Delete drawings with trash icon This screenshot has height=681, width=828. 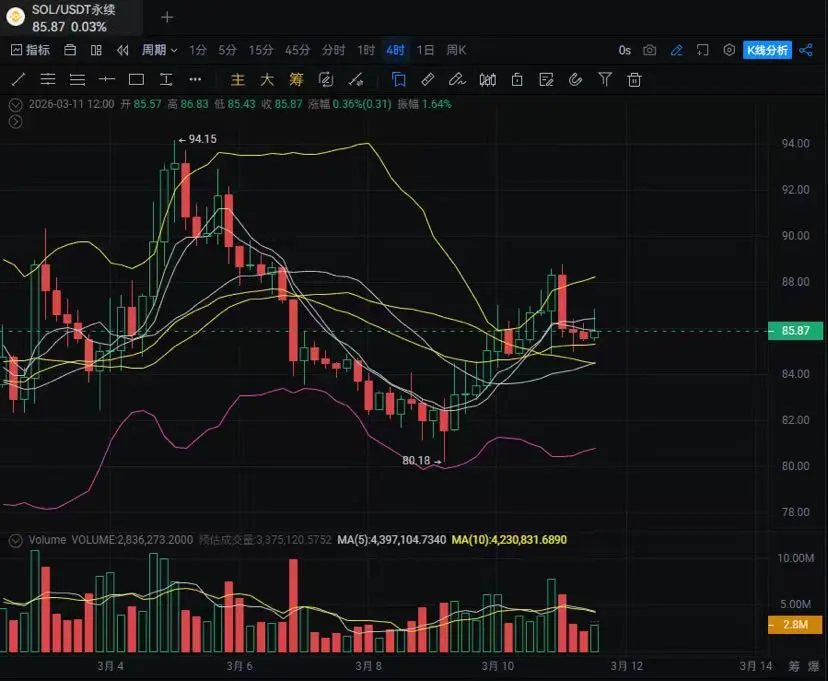pyautogui.click(x=634, y=80)
